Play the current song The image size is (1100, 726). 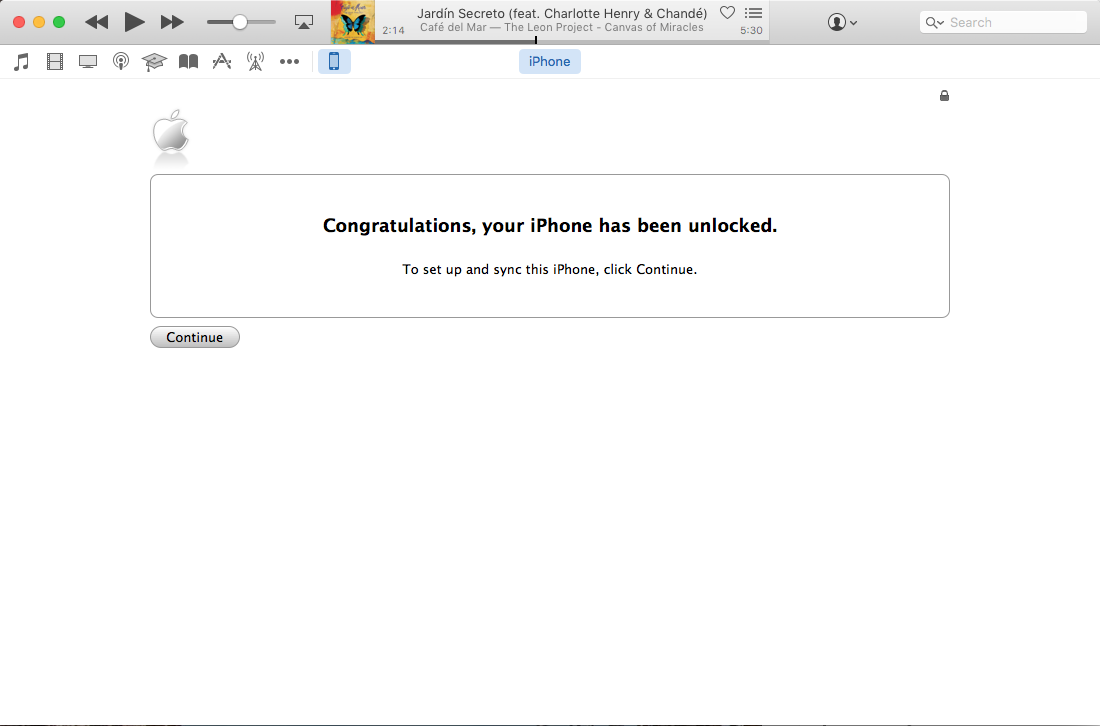coord(134,22)
